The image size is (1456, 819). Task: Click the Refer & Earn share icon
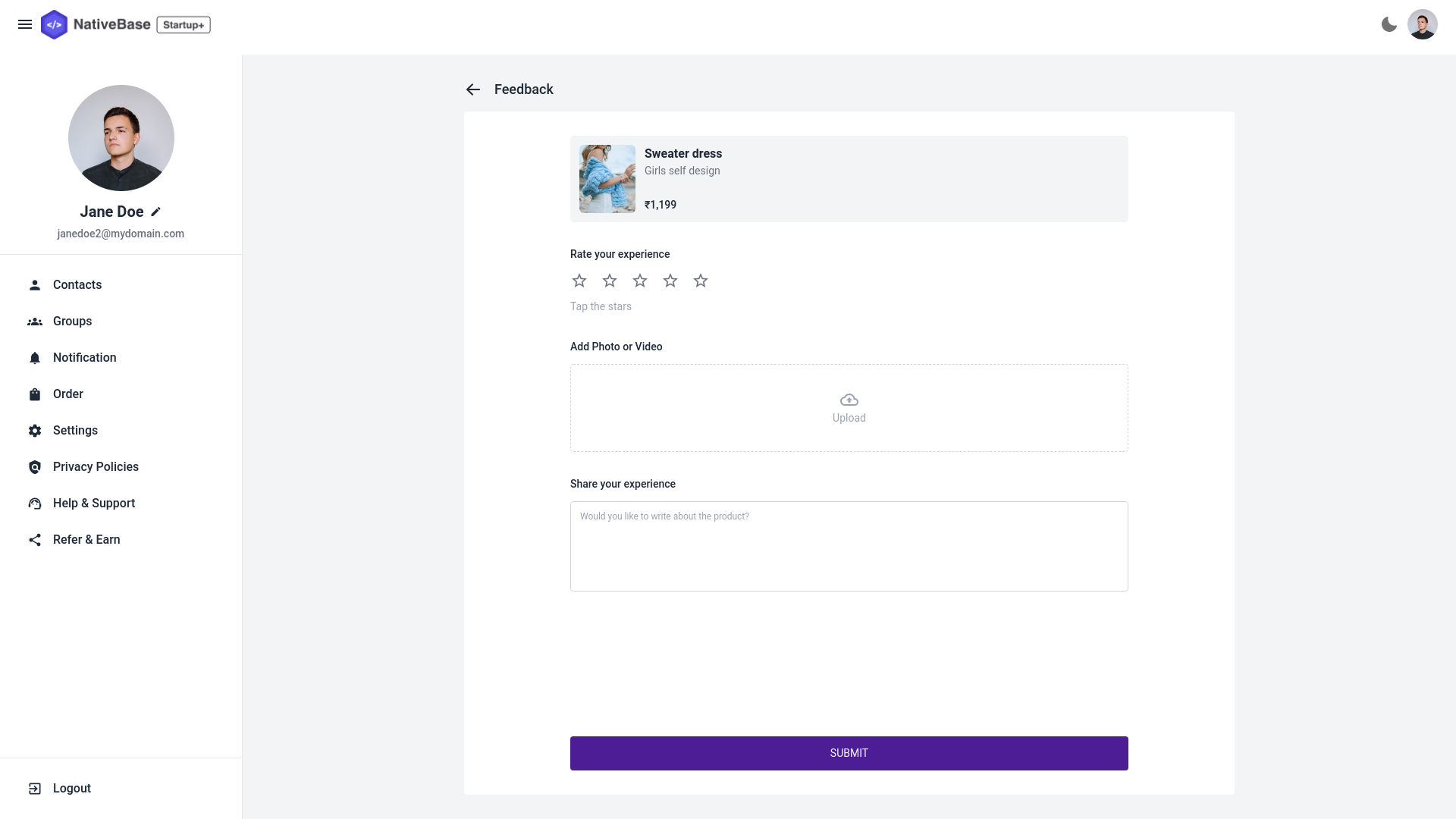(35, 540)
